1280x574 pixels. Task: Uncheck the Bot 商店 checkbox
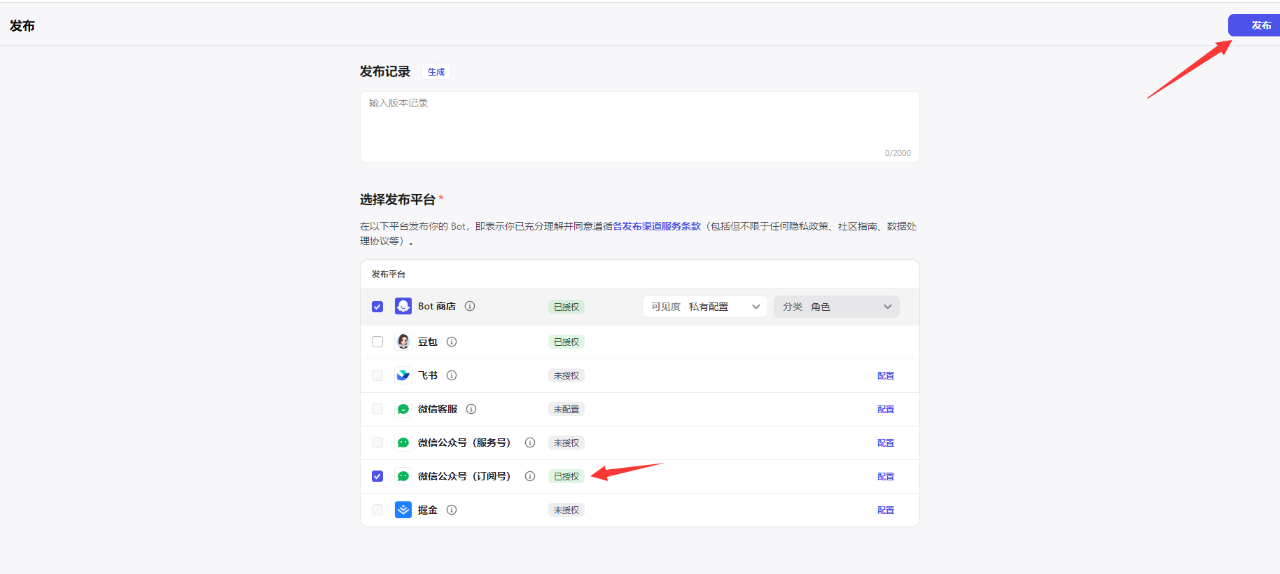pyautogui.click(x=377, y=307)
